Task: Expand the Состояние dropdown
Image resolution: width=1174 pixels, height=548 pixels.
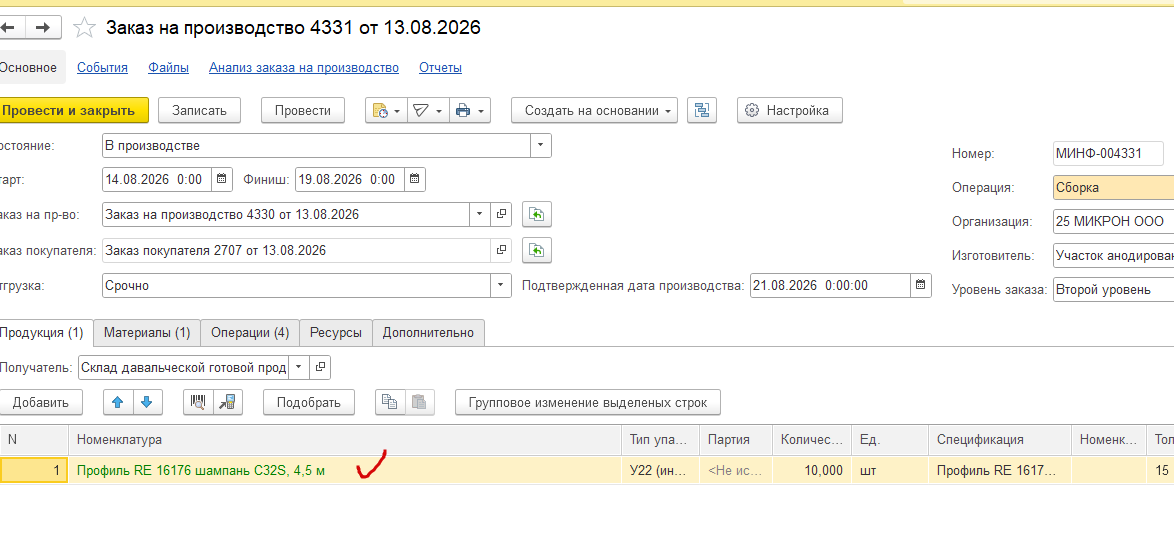Action: click(541, 145)
